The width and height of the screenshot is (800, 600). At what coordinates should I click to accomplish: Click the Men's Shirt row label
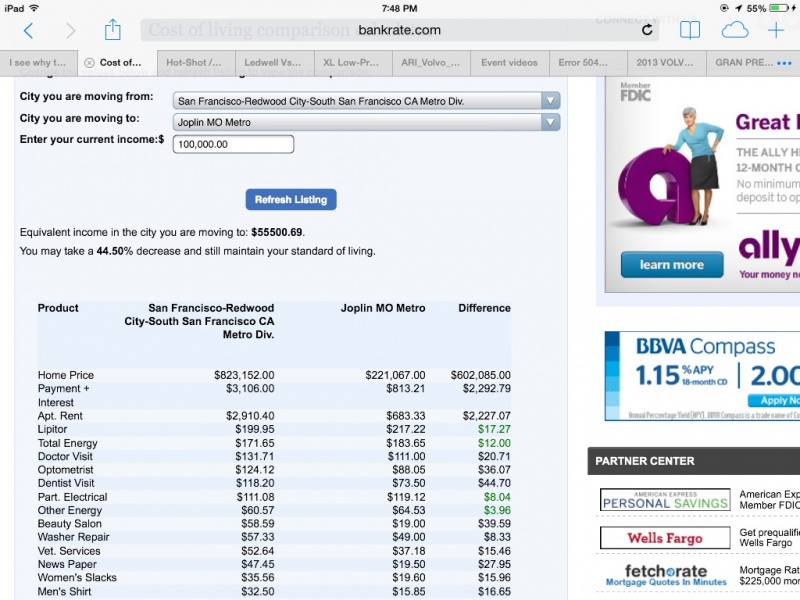[x=64, y=591]
